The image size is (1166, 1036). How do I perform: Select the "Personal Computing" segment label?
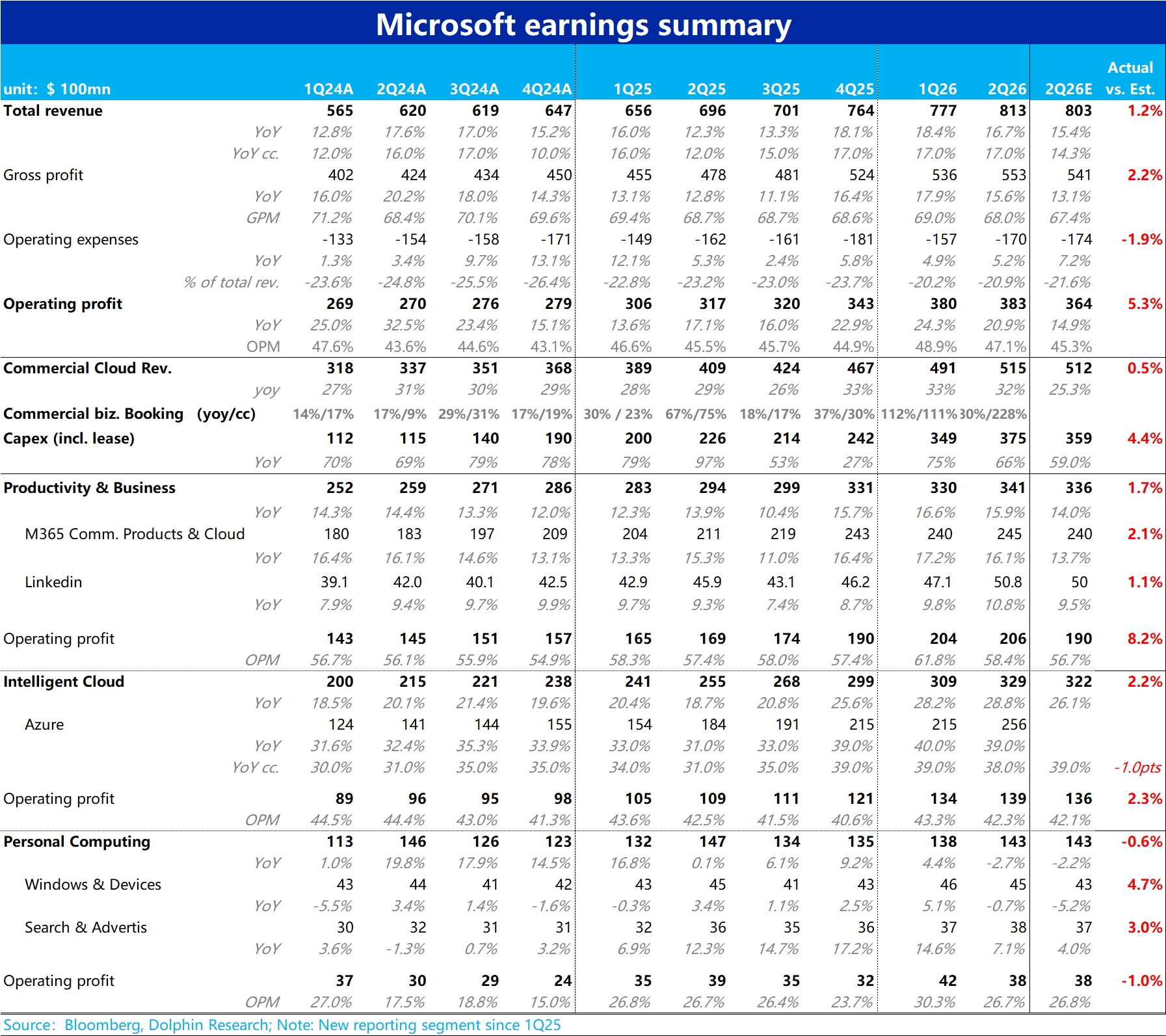[x=77, y=842]
